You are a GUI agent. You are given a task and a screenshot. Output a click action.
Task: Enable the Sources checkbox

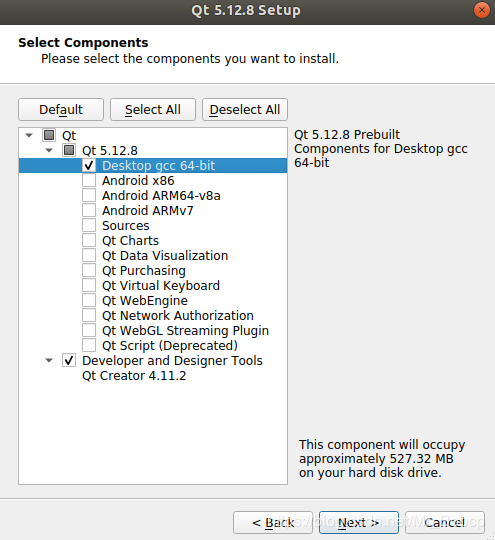pos(89,225)
